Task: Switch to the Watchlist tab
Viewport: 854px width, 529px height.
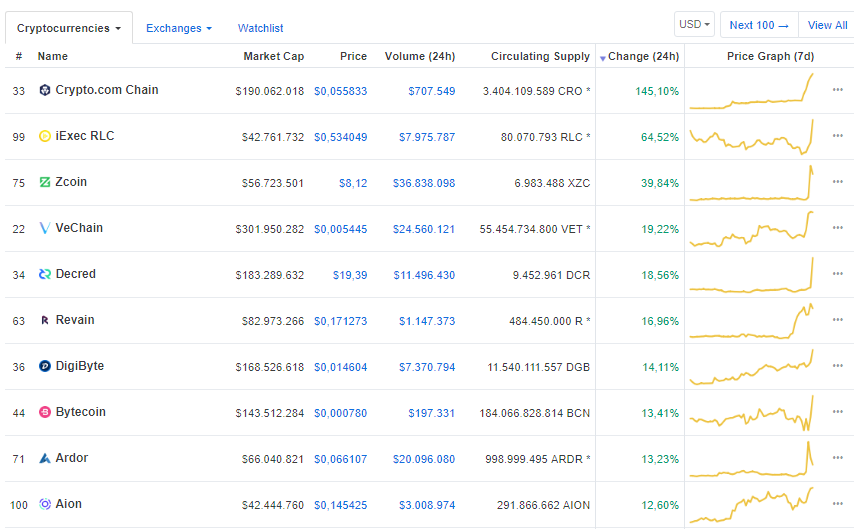Action: pyautogui.click(x=260, y=28)
